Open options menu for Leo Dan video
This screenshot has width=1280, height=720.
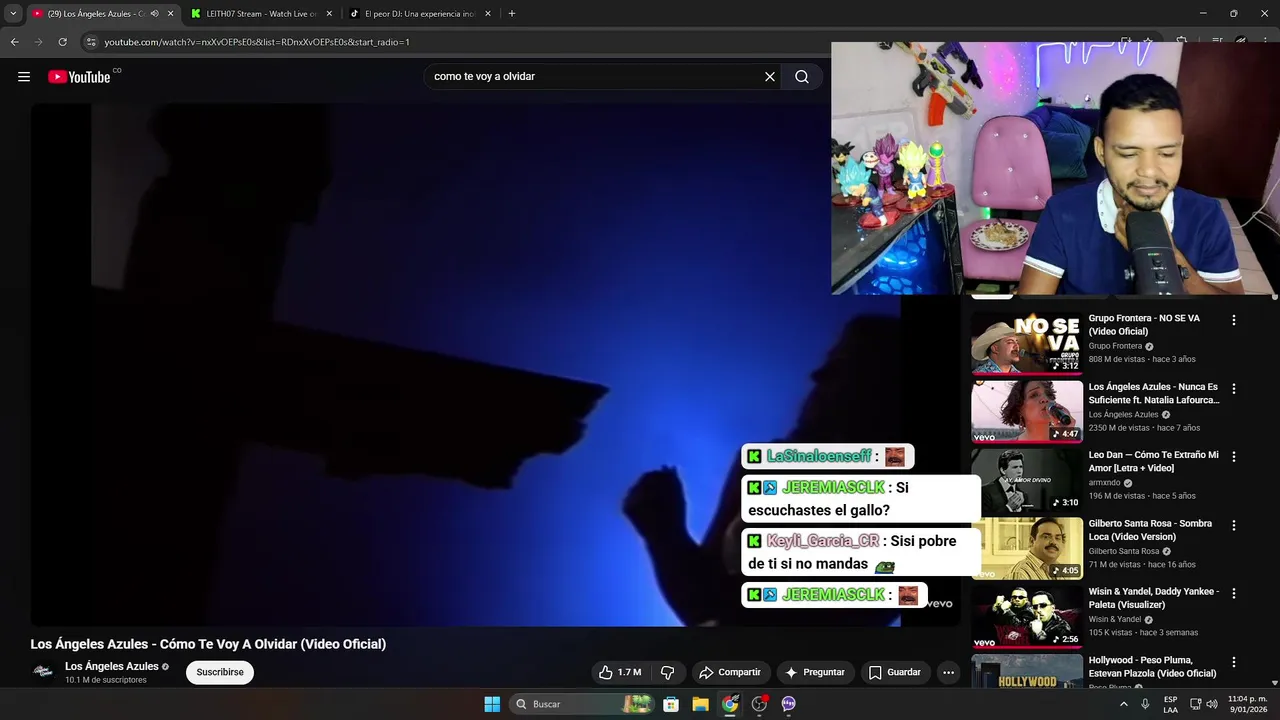(1233, 456)
